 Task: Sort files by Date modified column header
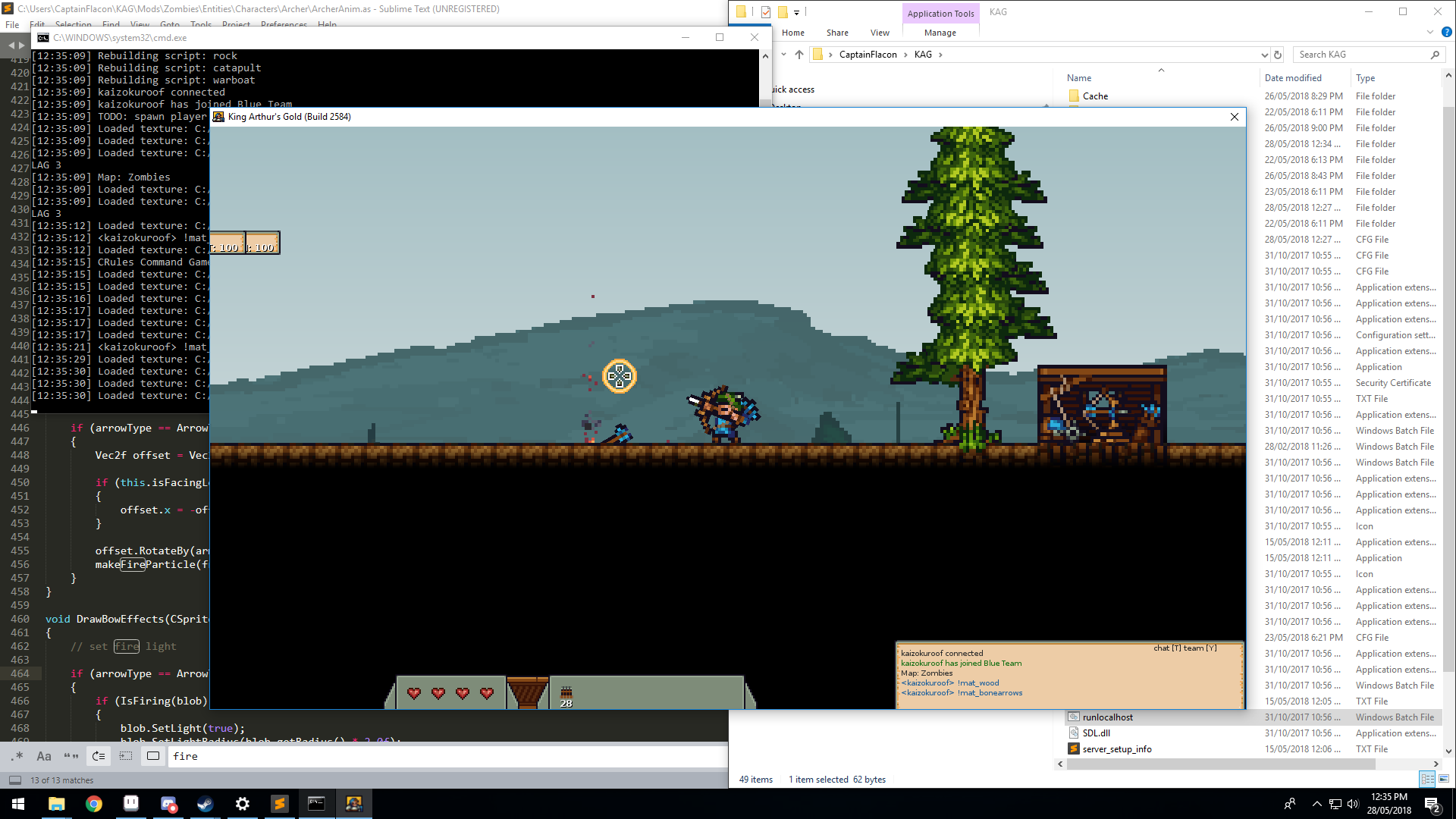1293,78
